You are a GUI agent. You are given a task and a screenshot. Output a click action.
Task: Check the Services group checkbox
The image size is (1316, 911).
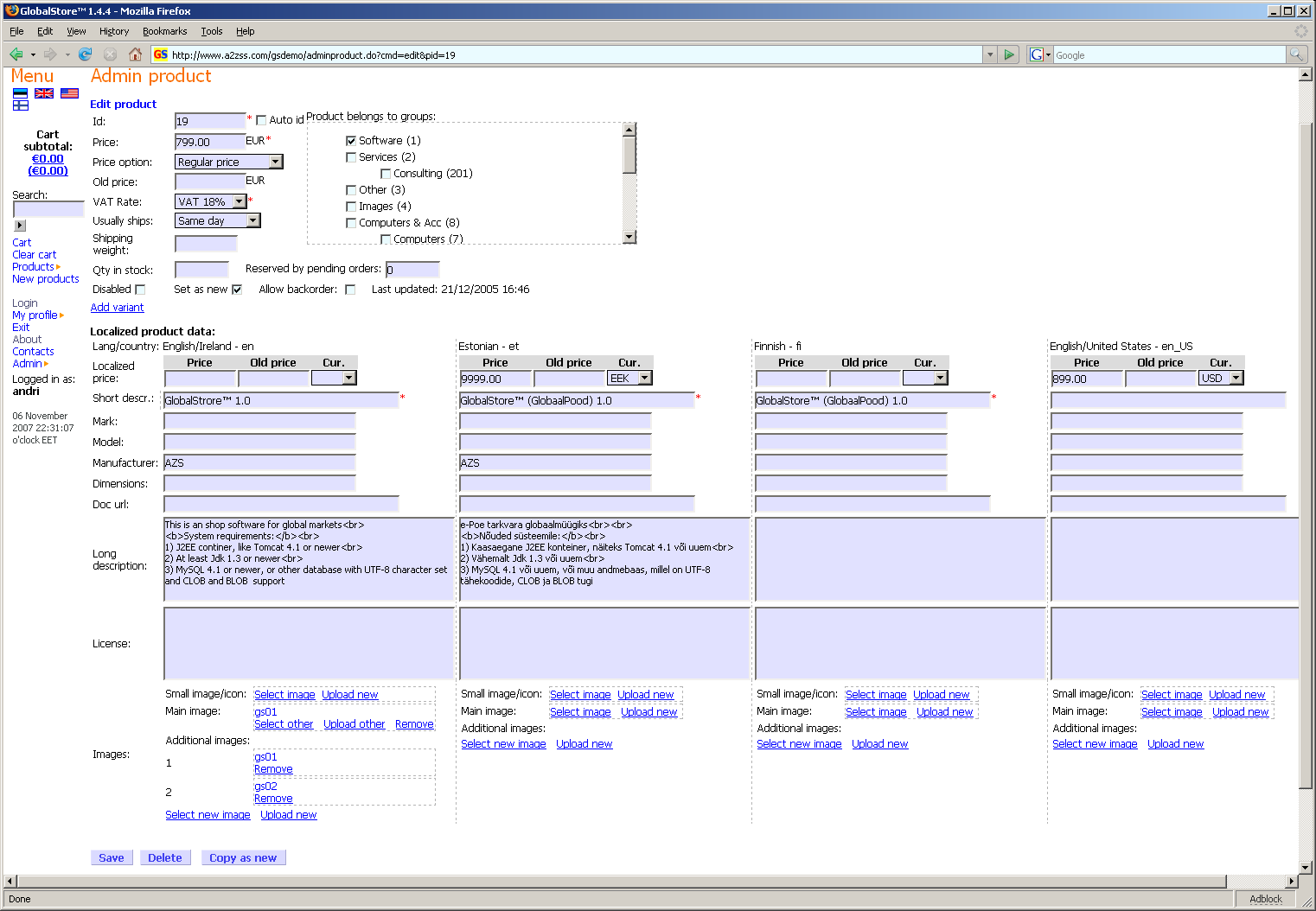click(351, 157)
